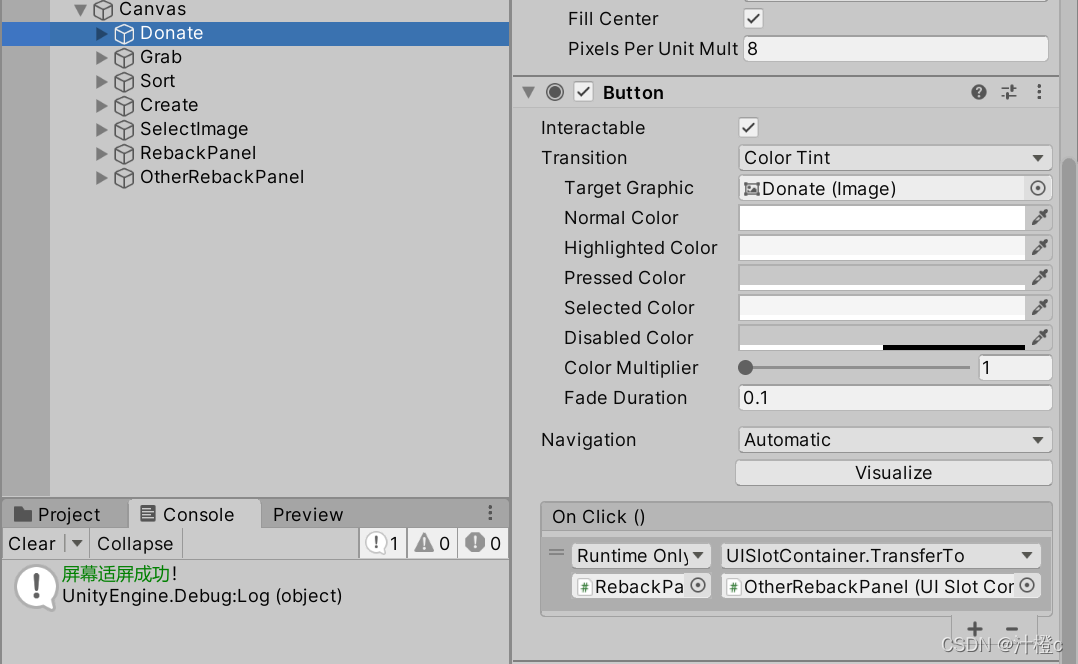Remove selected On Click listener

click(x=1012, y=629)
